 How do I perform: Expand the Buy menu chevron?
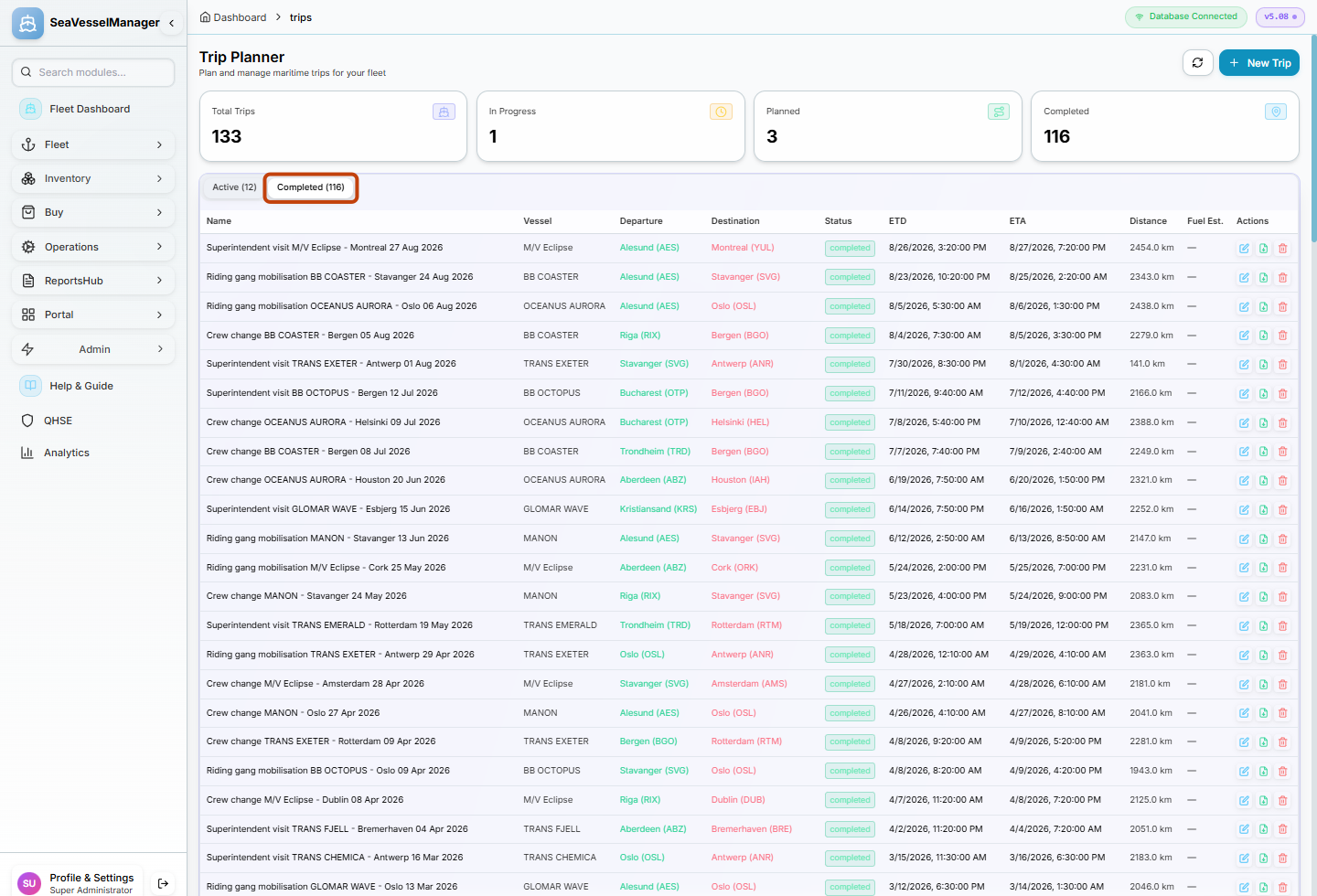159,212
